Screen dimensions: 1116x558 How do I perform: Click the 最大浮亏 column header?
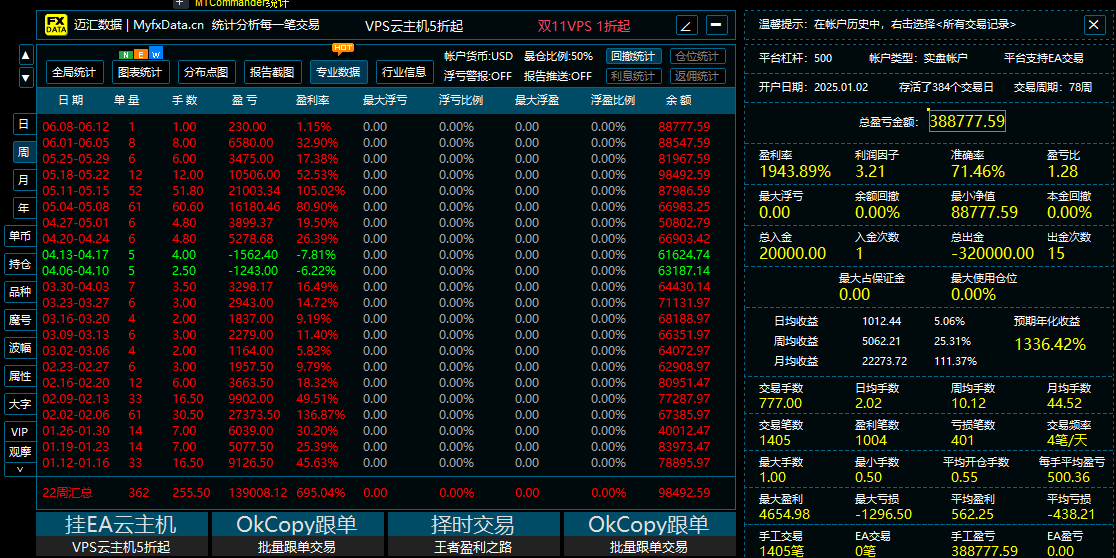[385, 100]
